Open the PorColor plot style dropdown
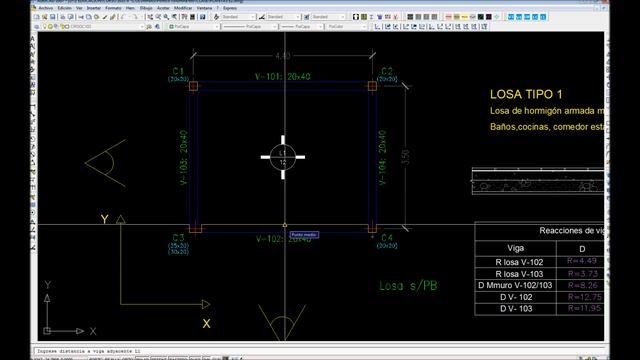This screenshot has width=640, height=360. pos(346,27)
